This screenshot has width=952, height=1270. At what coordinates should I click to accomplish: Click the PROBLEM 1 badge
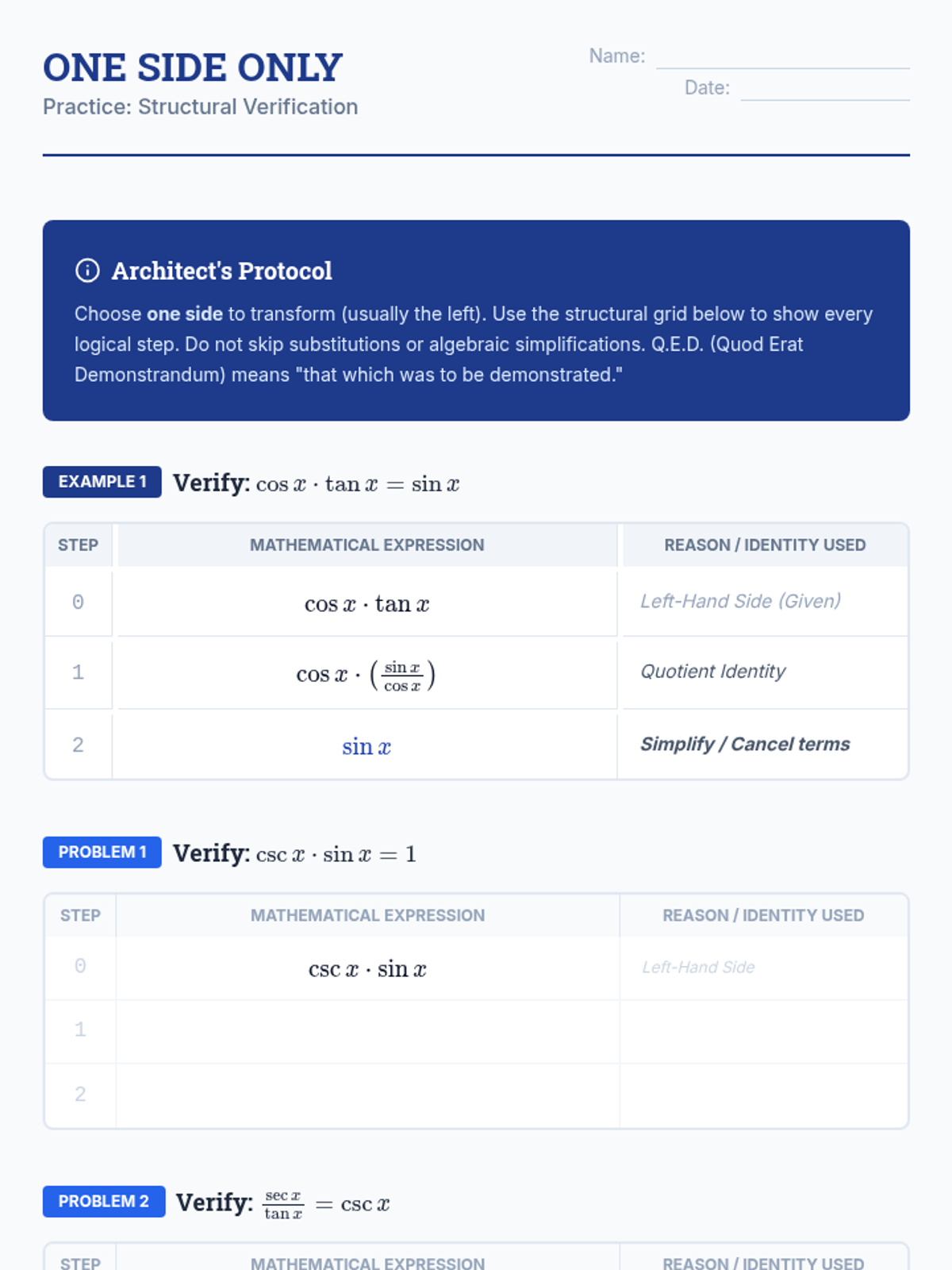(102, 852)
